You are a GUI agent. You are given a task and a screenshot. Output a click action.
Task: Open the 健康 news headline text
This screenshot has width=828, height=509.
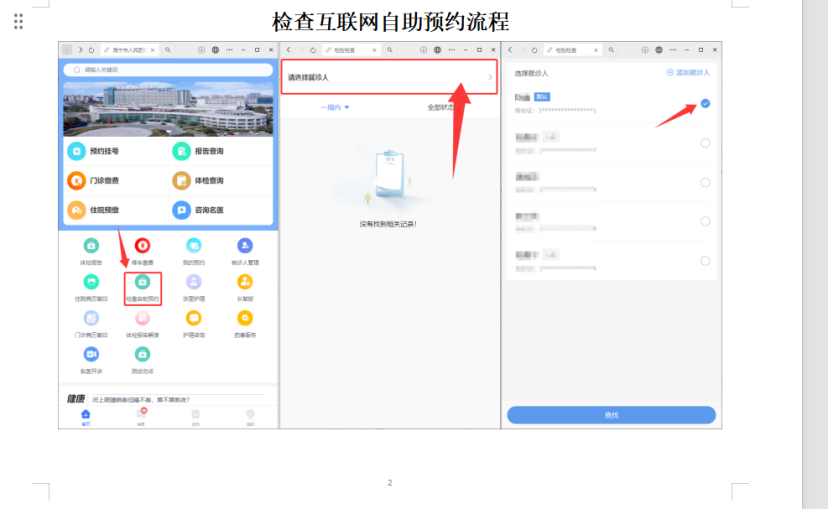click(141, 400)
